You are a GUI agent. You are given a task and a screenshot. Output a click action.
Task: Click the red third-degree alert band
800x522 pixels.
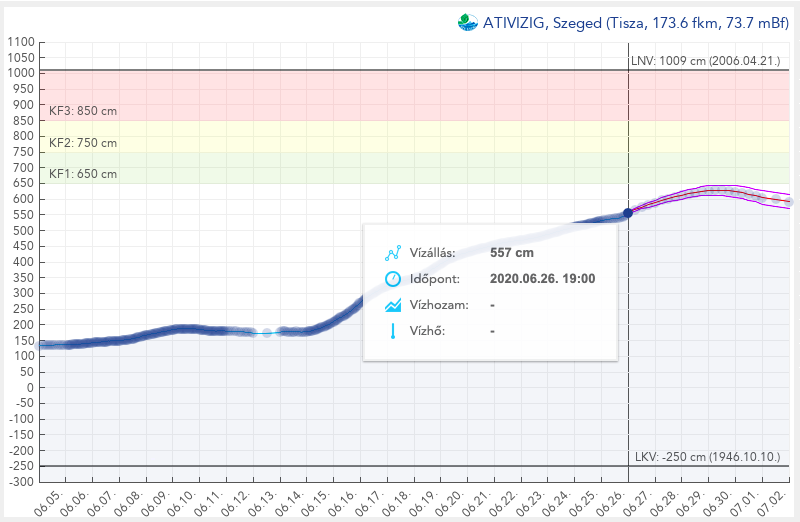tap(400, 95)
